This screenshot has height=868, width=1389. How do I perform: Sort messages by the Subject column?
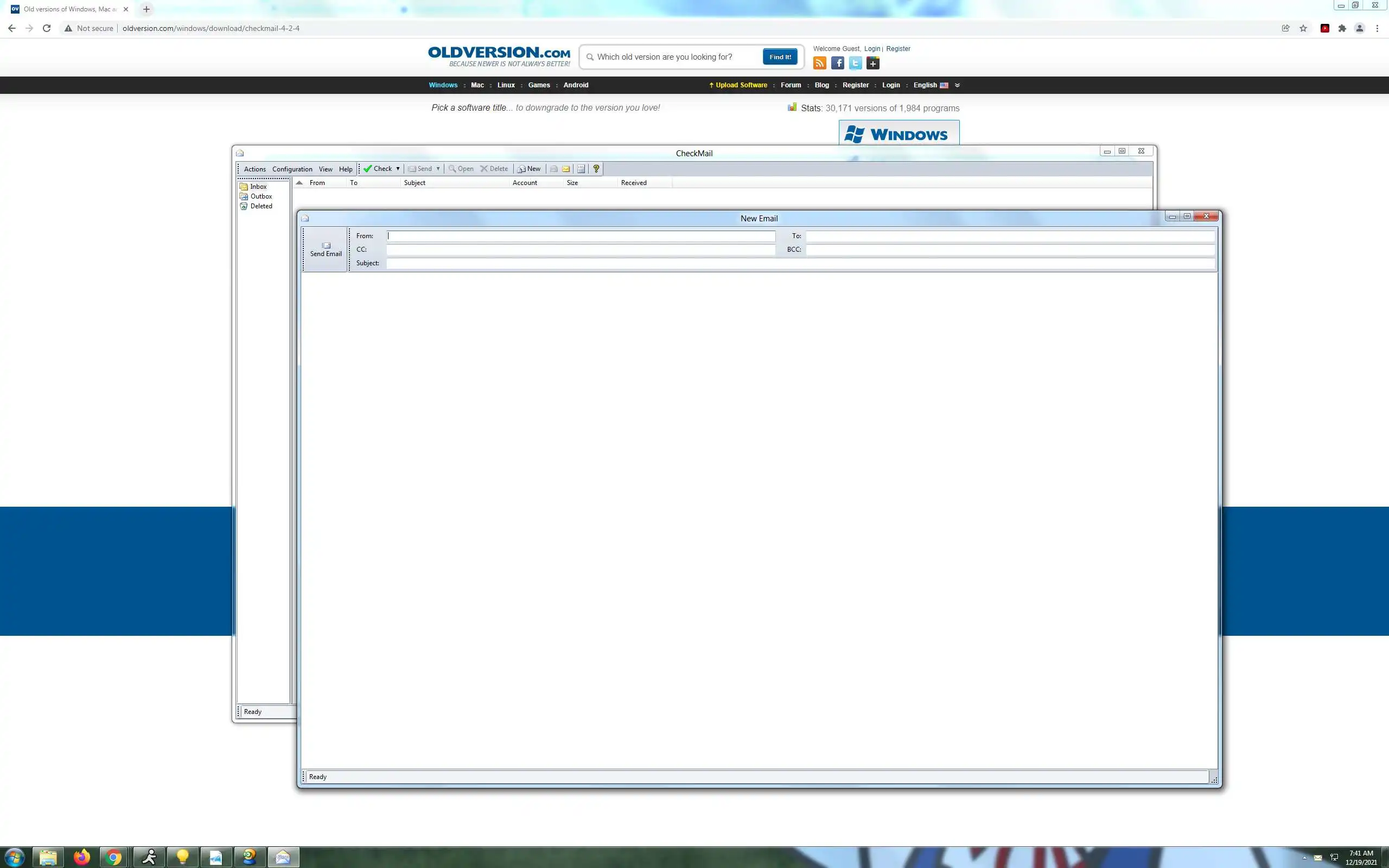click(415, 183)
